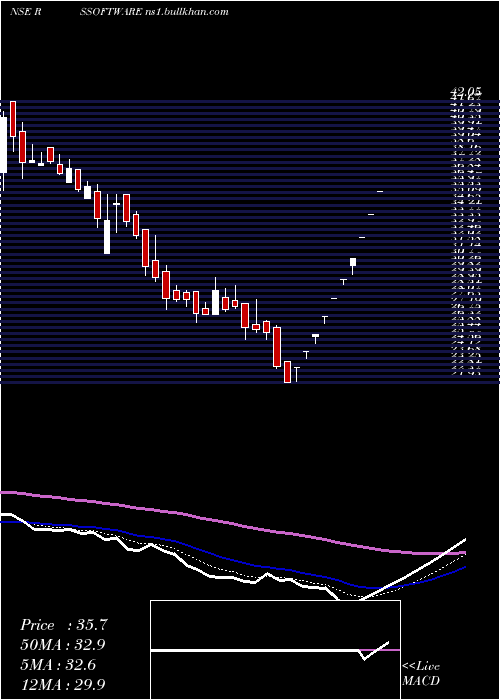Select the lowest red candlestick at chart bottom
Viewport: 500px width, 700px height.
[287, 372]
